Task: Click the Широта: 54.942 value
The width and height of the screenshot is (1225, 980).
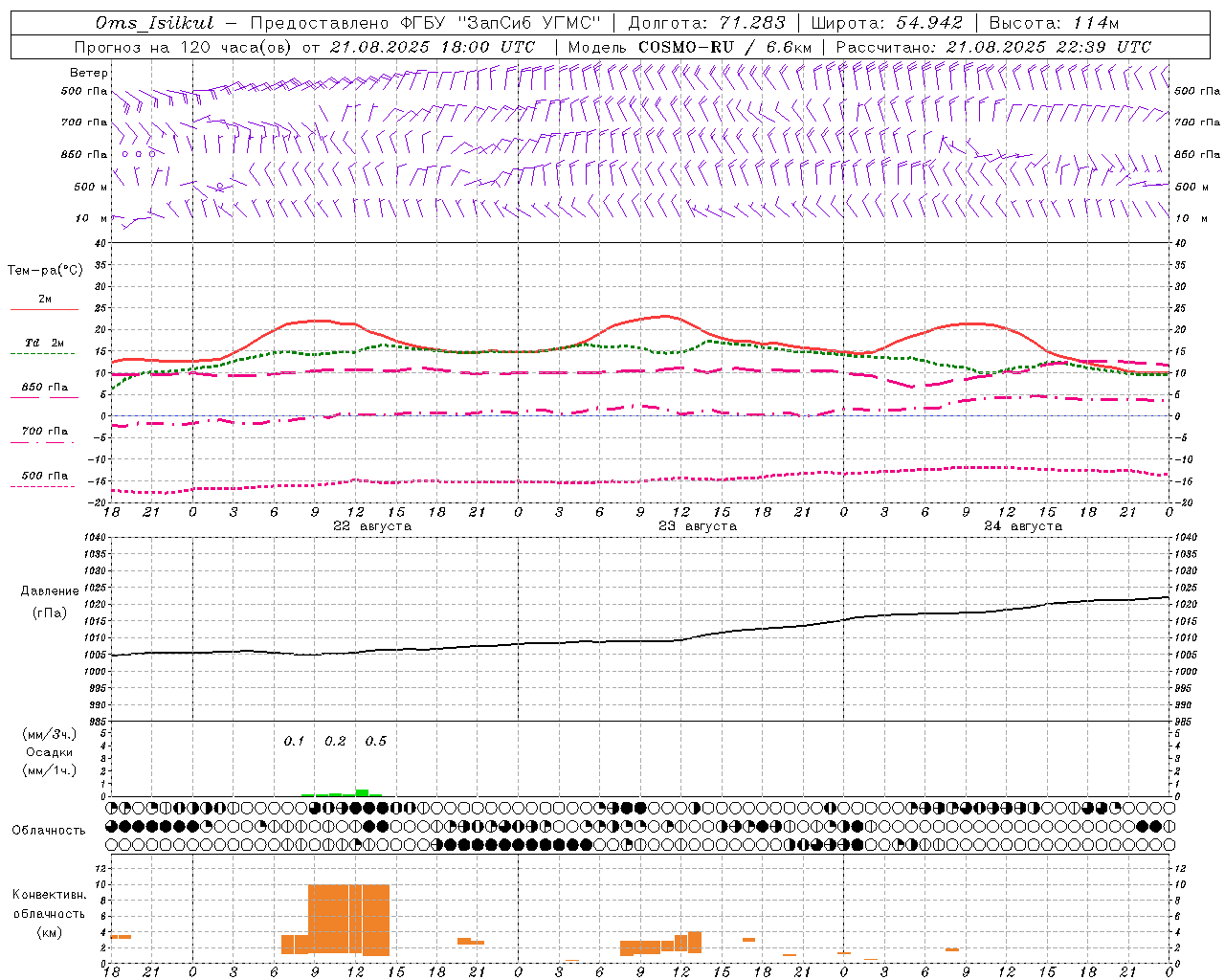Action: (886, 23)
